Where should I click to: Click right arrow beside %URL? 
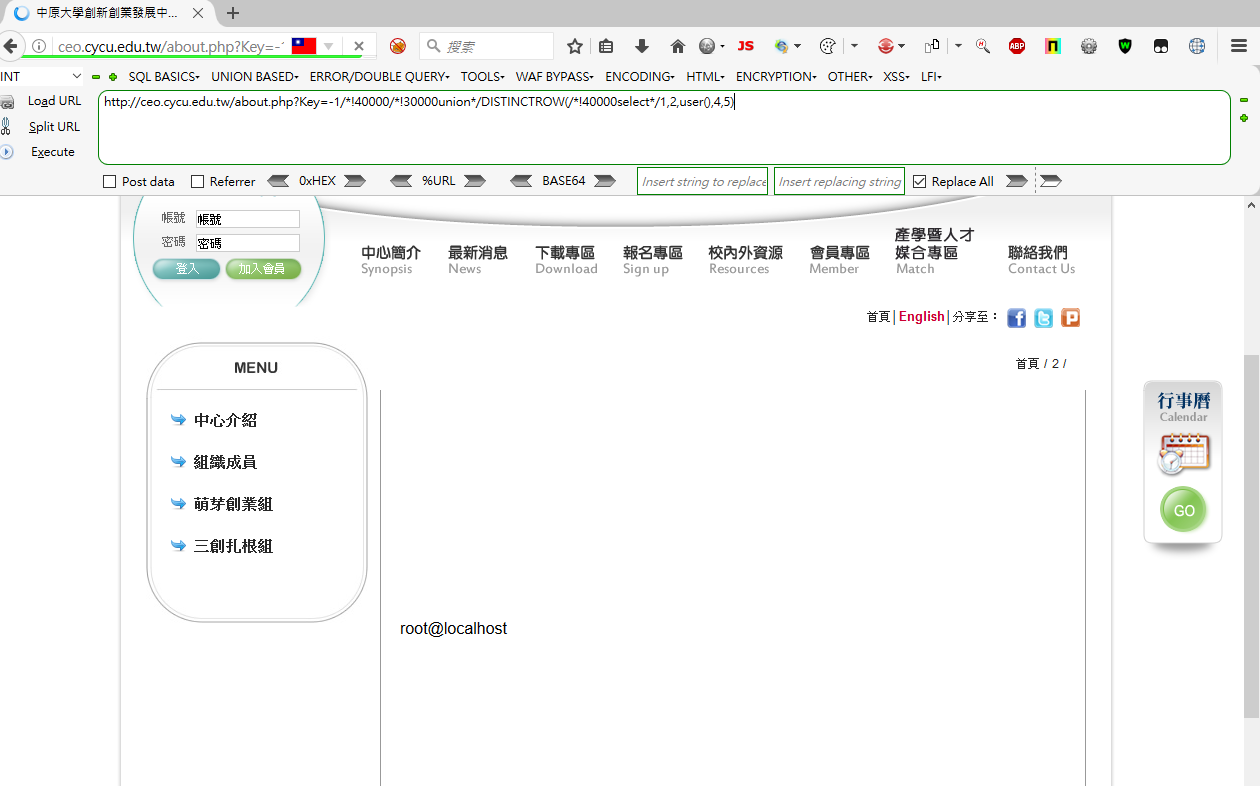[474, 181]
